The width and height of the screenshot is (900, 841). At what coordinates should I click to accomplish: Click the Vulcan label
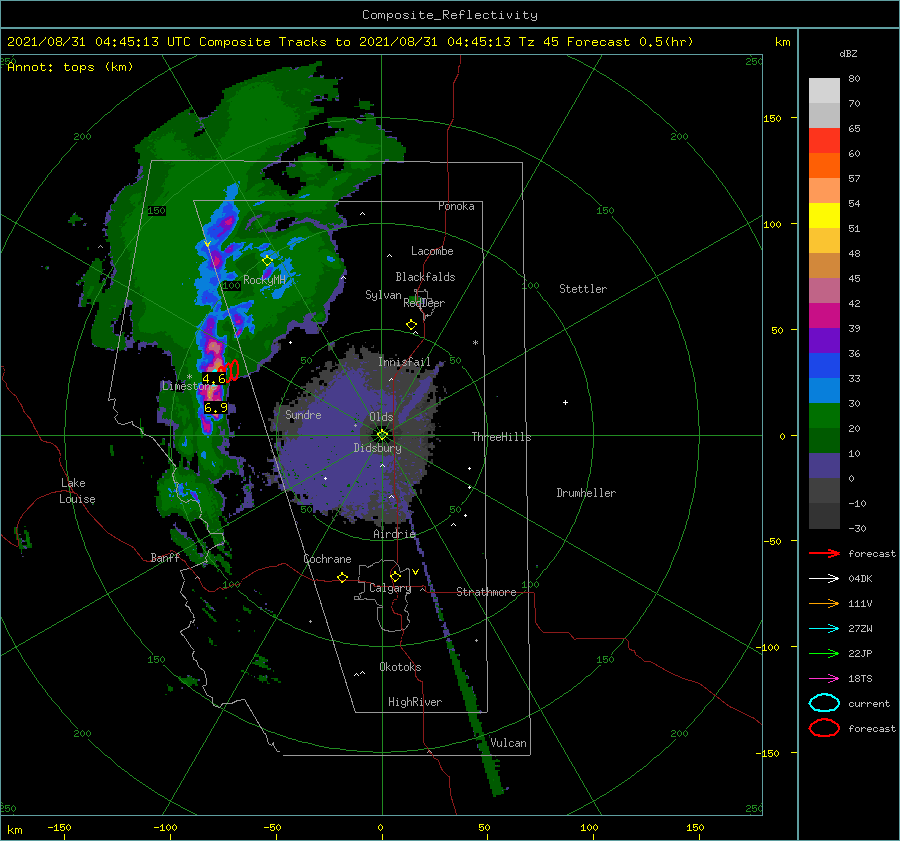509,743
